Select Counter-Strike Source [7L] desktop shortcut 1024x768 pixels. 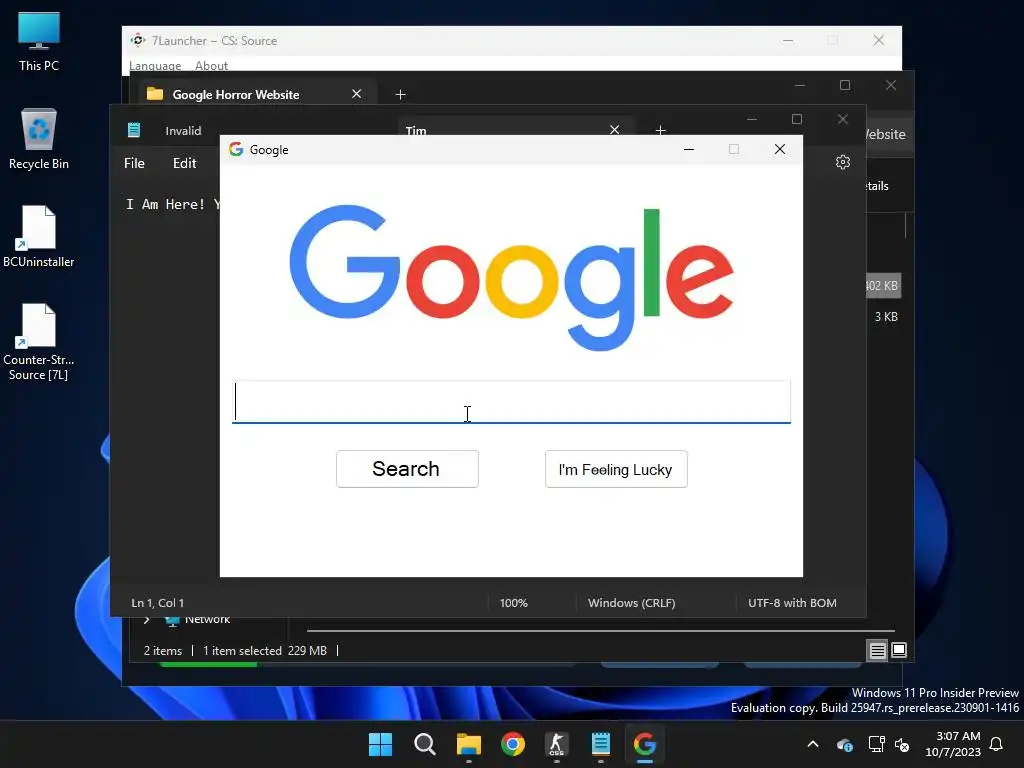click(x=39, y=342)
